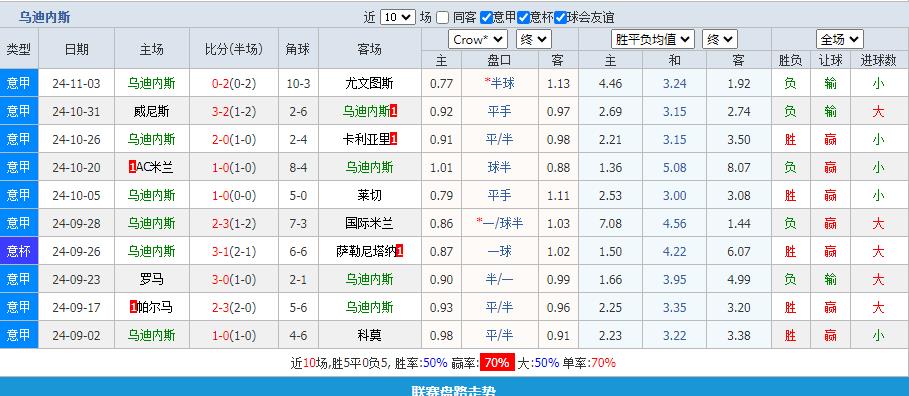
Task: Click the red card badge next to 帕尔马
Action: coord(133,307)
